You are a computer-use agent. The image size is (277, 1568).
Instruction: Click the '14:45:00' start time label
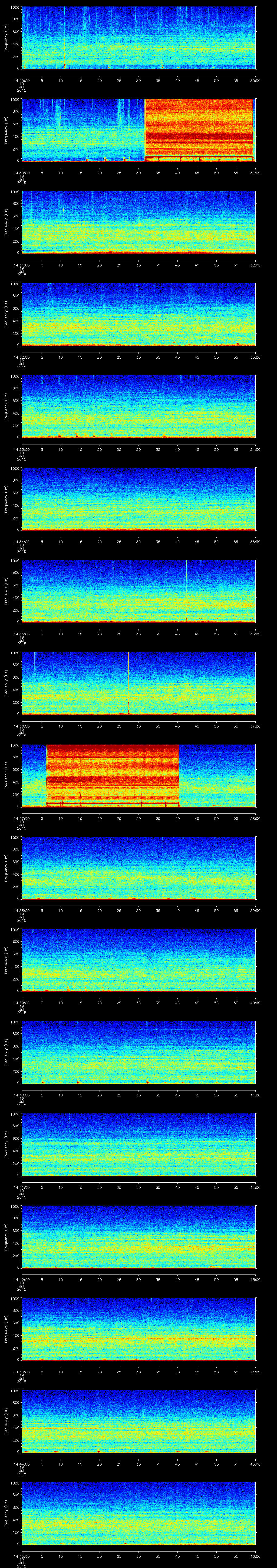(21, 1556)
